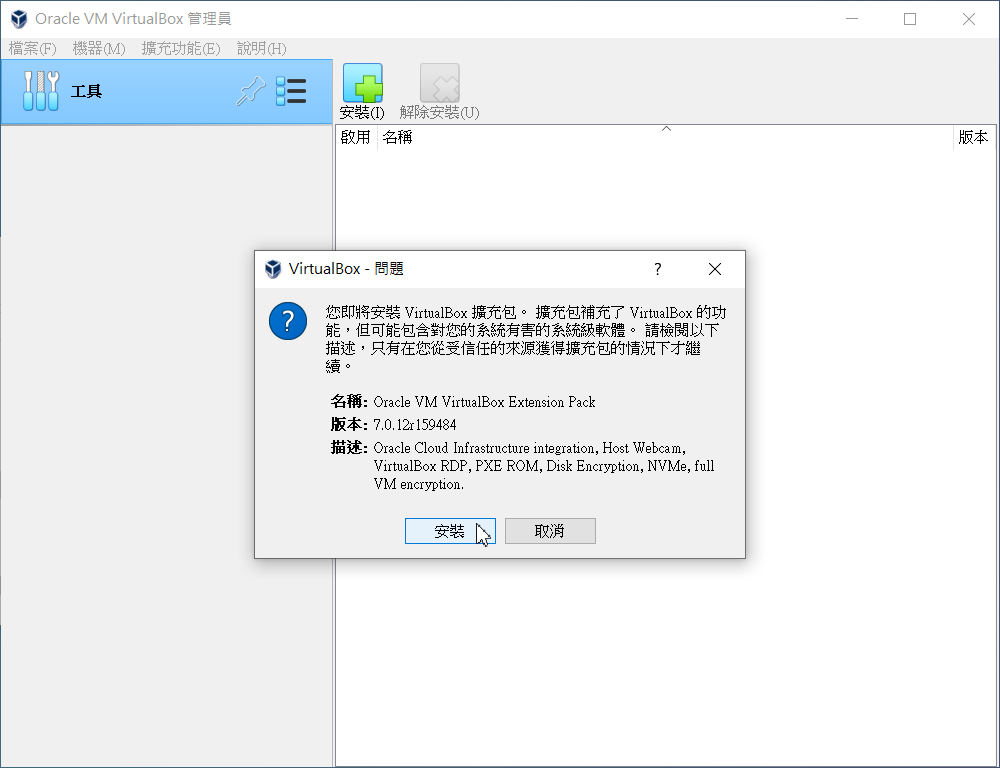Viewport: 1000px width, 768px height.
Task: Click the ? help icon on dialog title bar
Action: [657, 268]
